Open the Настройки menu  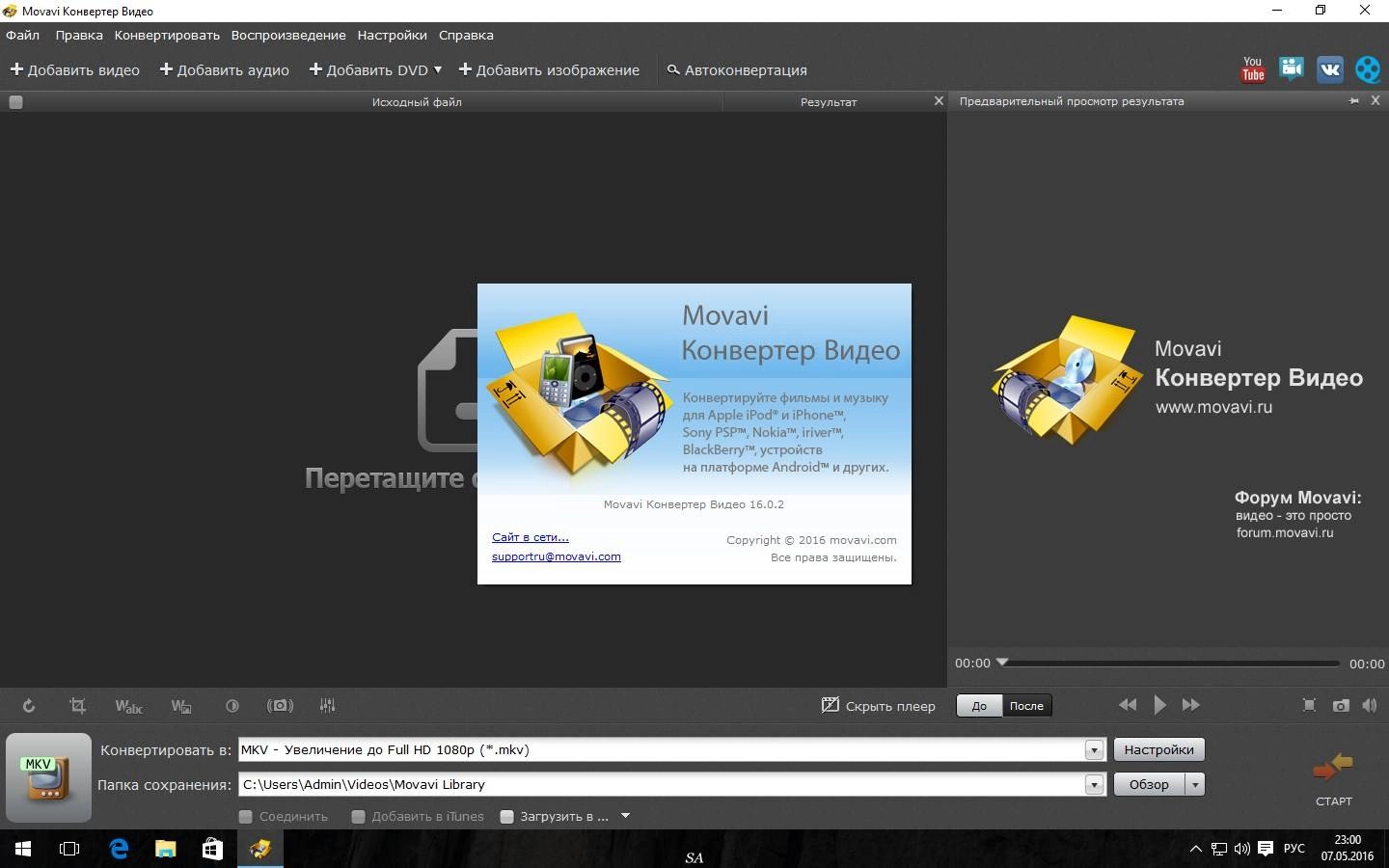(392, 35)
